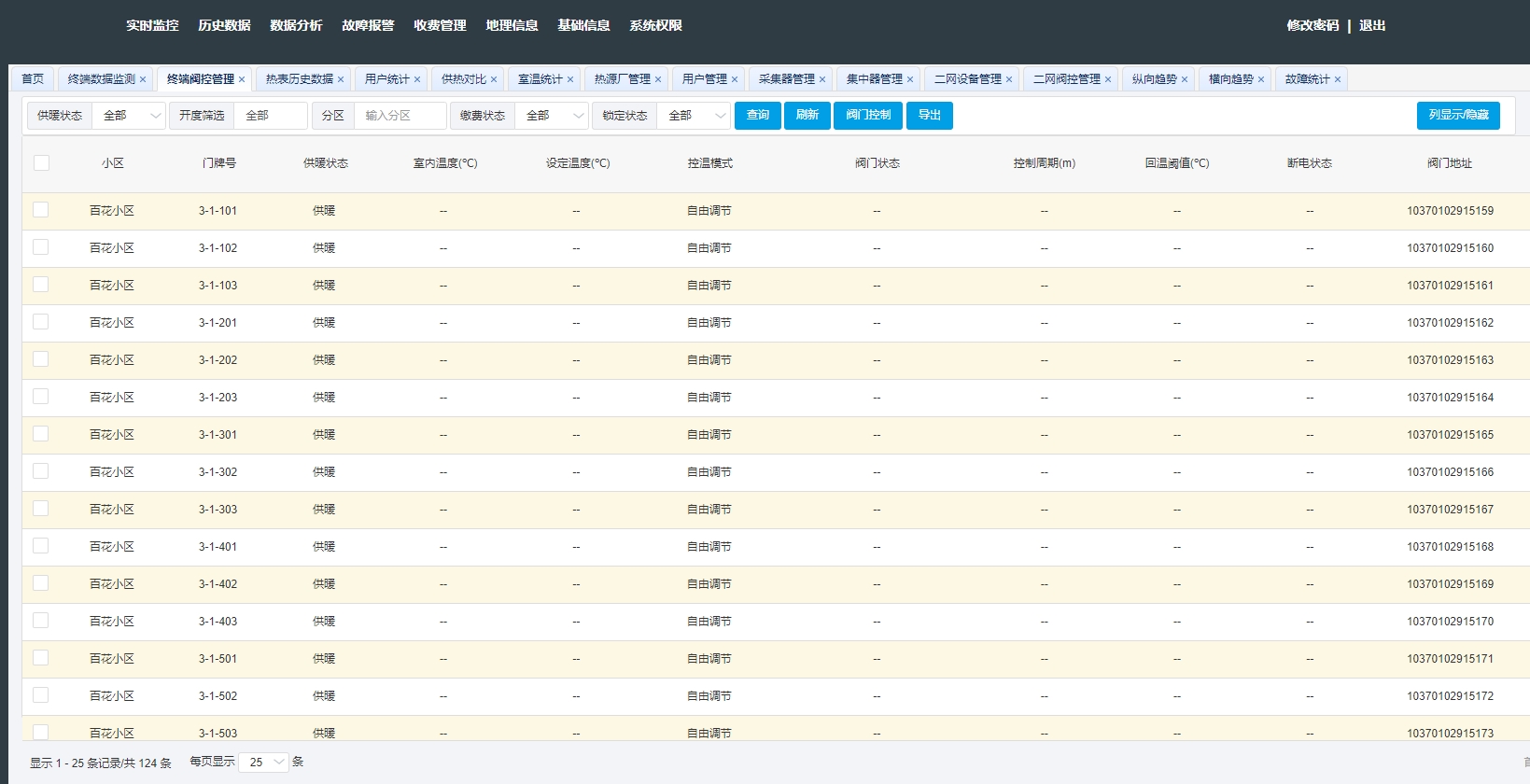Click the 输入分区 input field
The image size is (1530, 784).
click(x=400, y=116)
